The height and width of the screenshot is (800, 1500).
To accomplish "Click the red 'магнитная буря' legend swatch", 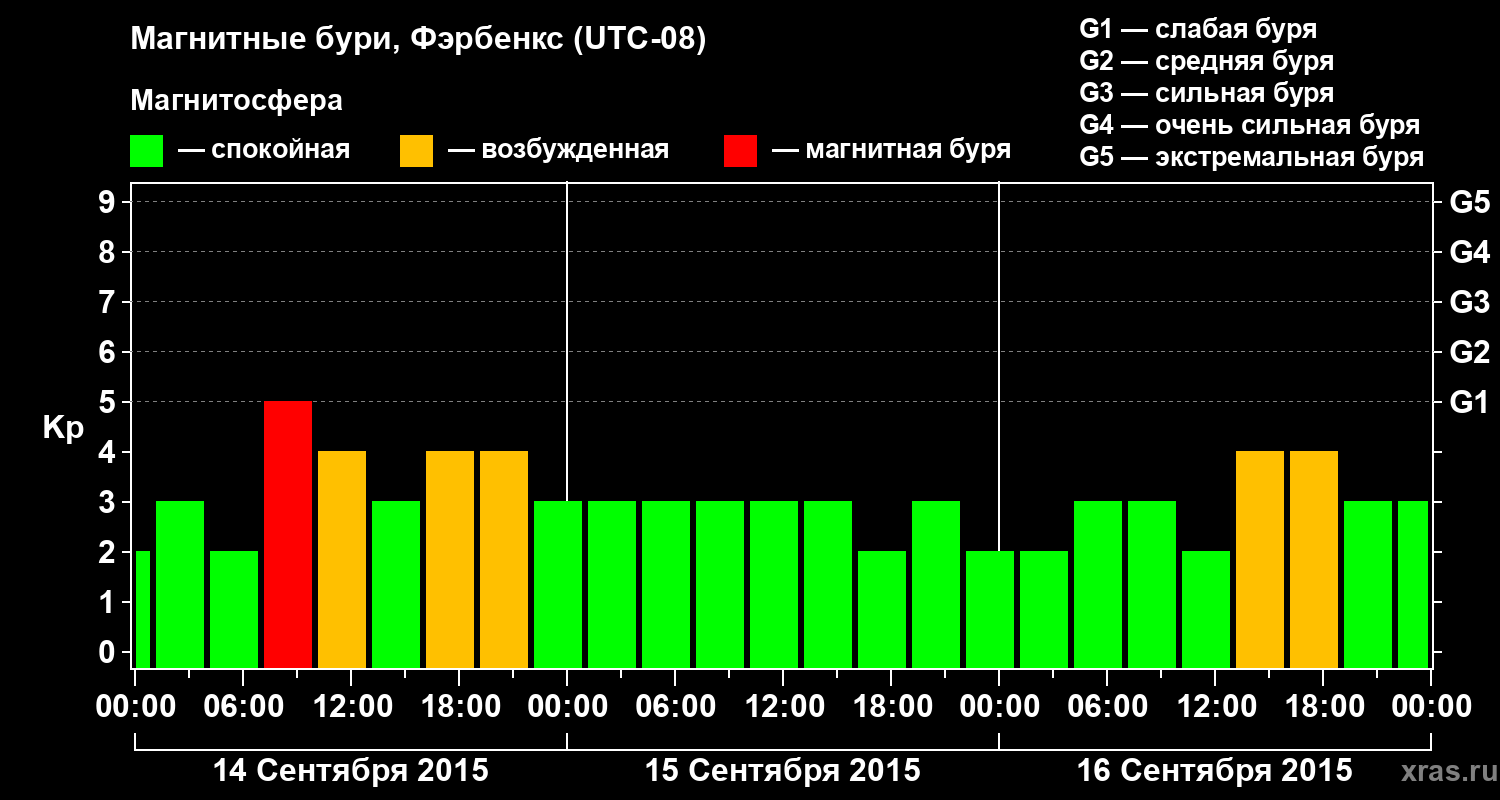I will click(740, 151).
